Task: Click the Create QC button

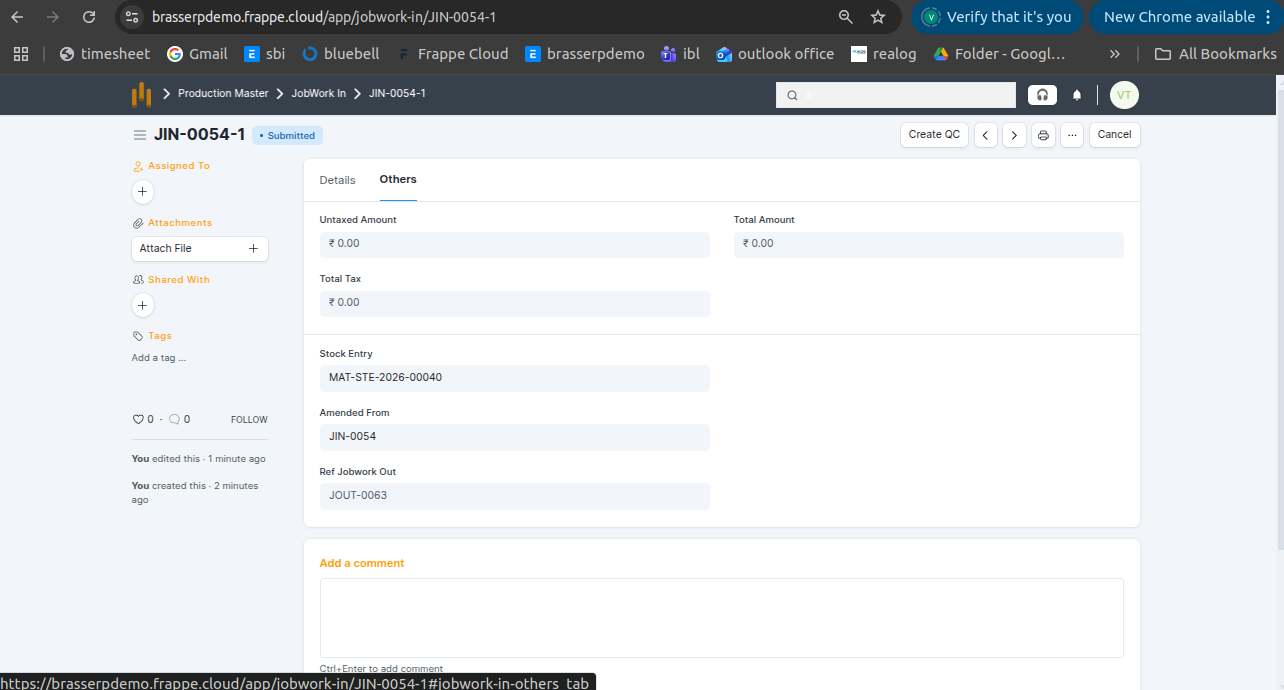Action: click(x=934, y=135)
